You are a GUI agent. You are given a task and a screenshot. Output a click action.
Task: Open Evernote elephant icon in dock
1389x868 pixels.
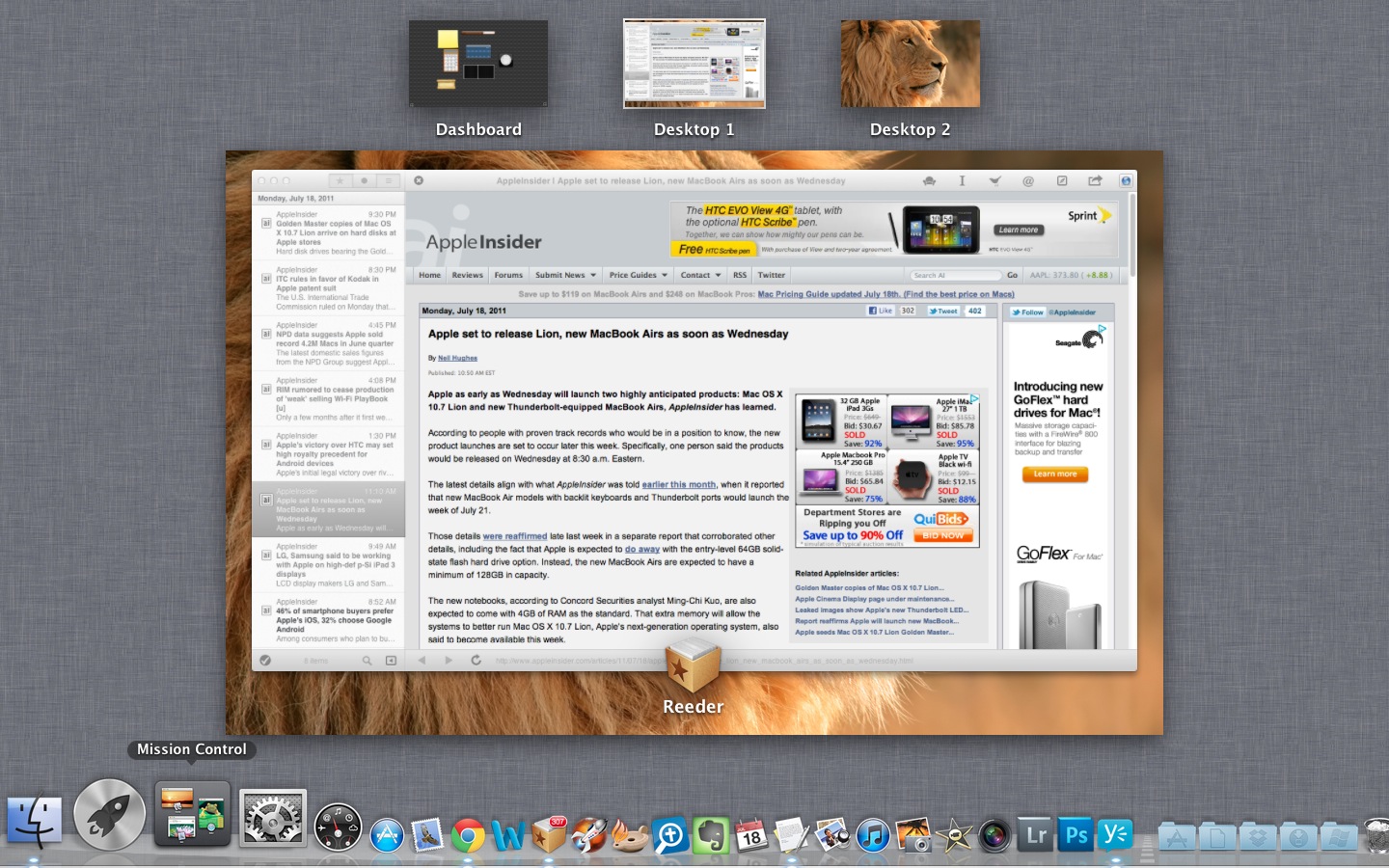pos(711,835)
